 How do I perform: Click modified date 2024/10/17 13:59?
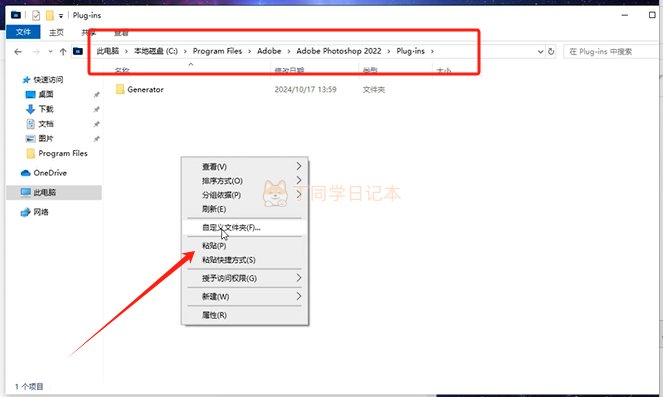click(305, 90)
